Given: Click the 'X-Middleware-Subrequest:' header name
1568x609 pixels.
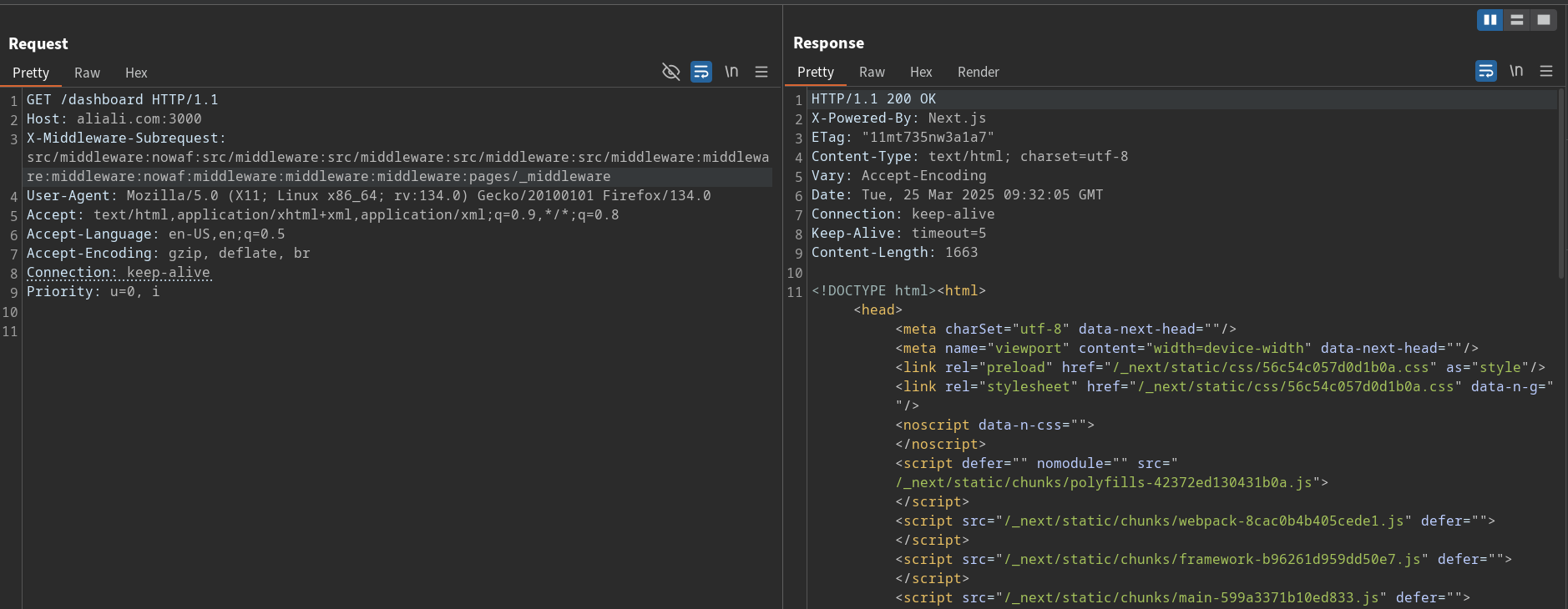Looking at the screenshot, I should pyautogui.click(x=126, y=138).
